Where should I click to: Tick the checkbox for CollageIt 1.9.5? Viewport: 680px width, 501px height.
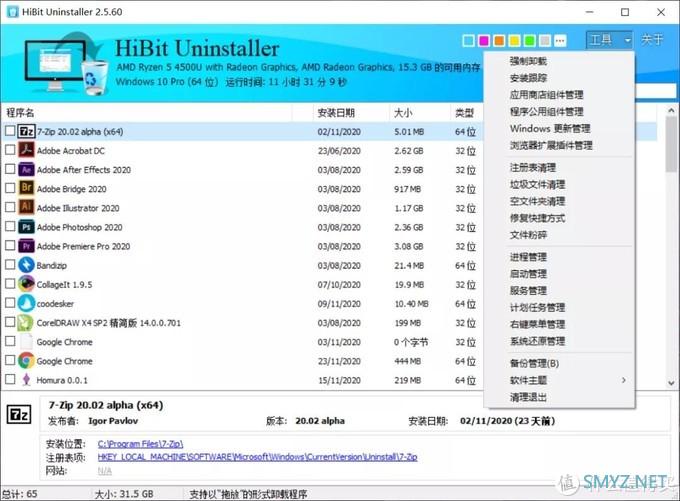click(x=10, y=283)
